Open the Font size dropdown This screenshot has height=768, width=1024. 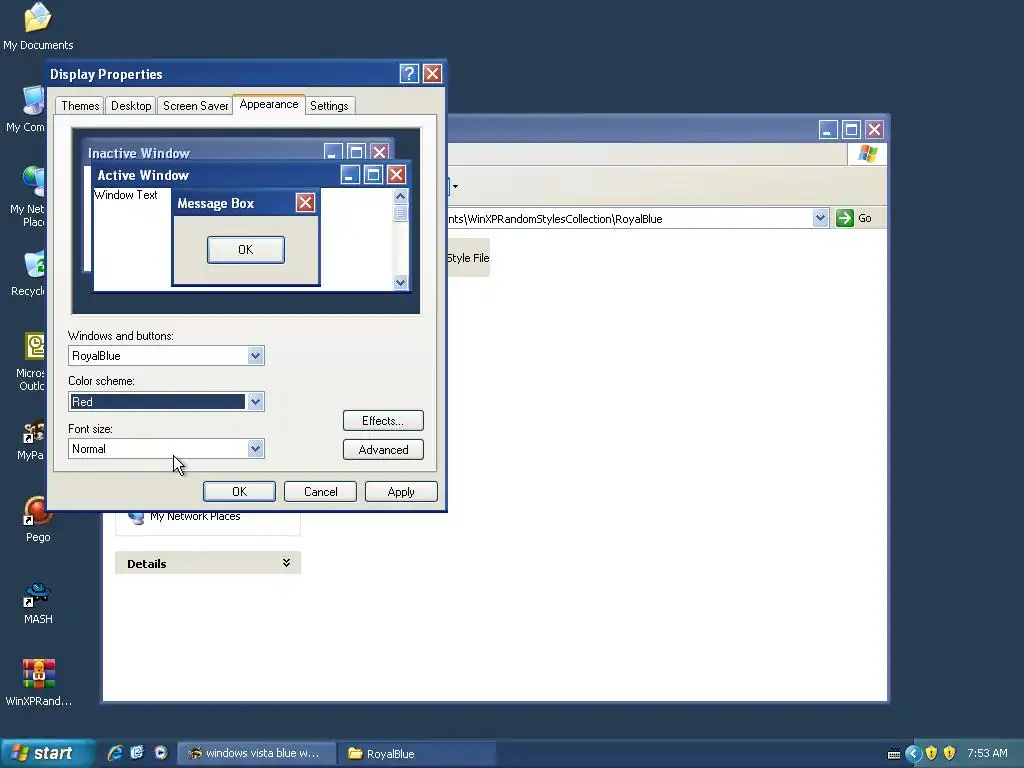coord(255,449)
